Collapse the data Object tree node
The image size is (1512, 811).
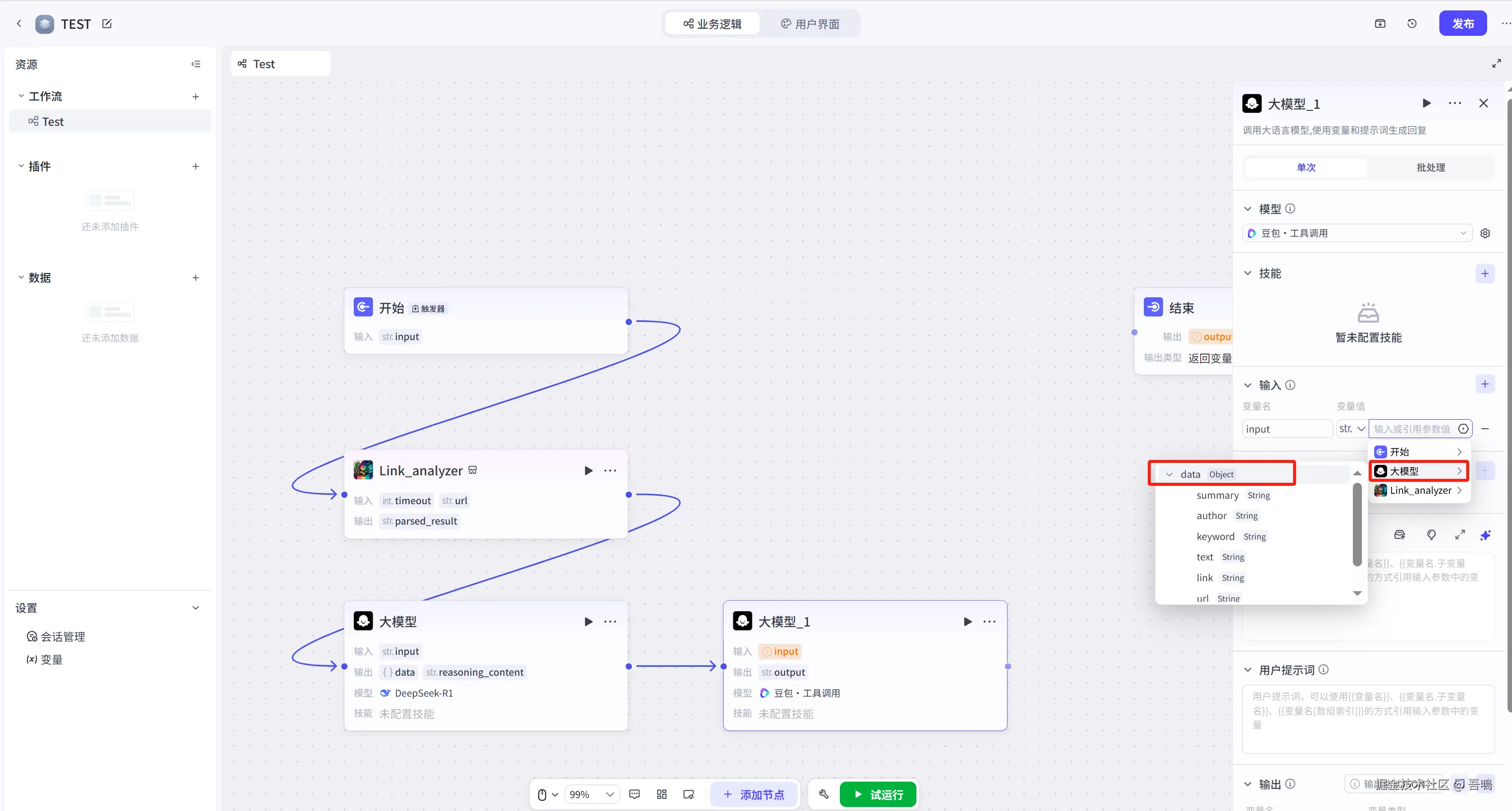coord(1169,474)
